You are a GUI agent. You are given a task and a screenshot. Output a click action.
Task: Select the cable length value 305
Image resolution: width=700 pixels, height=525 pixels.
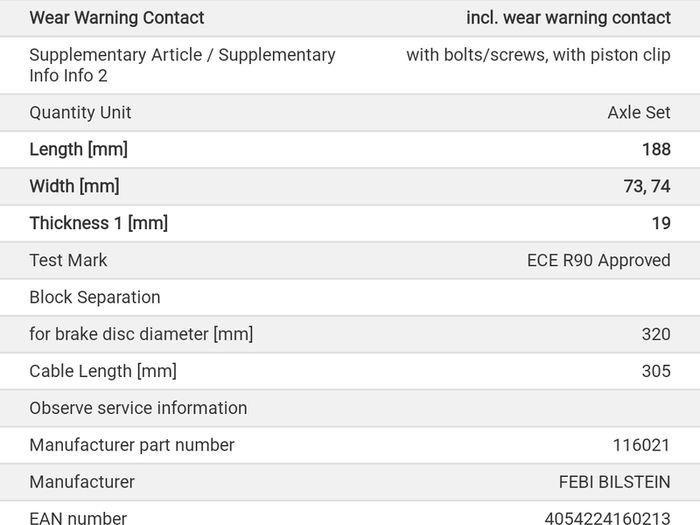point(656,371)
